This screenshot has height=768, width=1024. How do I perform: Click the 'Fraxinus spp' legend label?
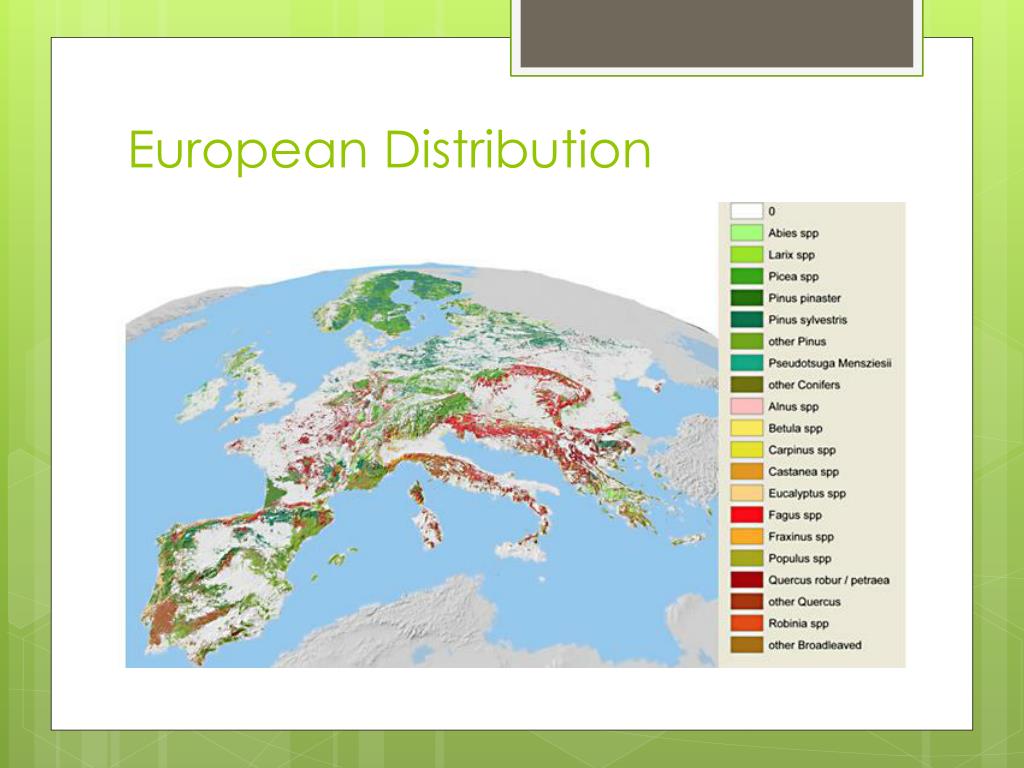coord(801,536)
